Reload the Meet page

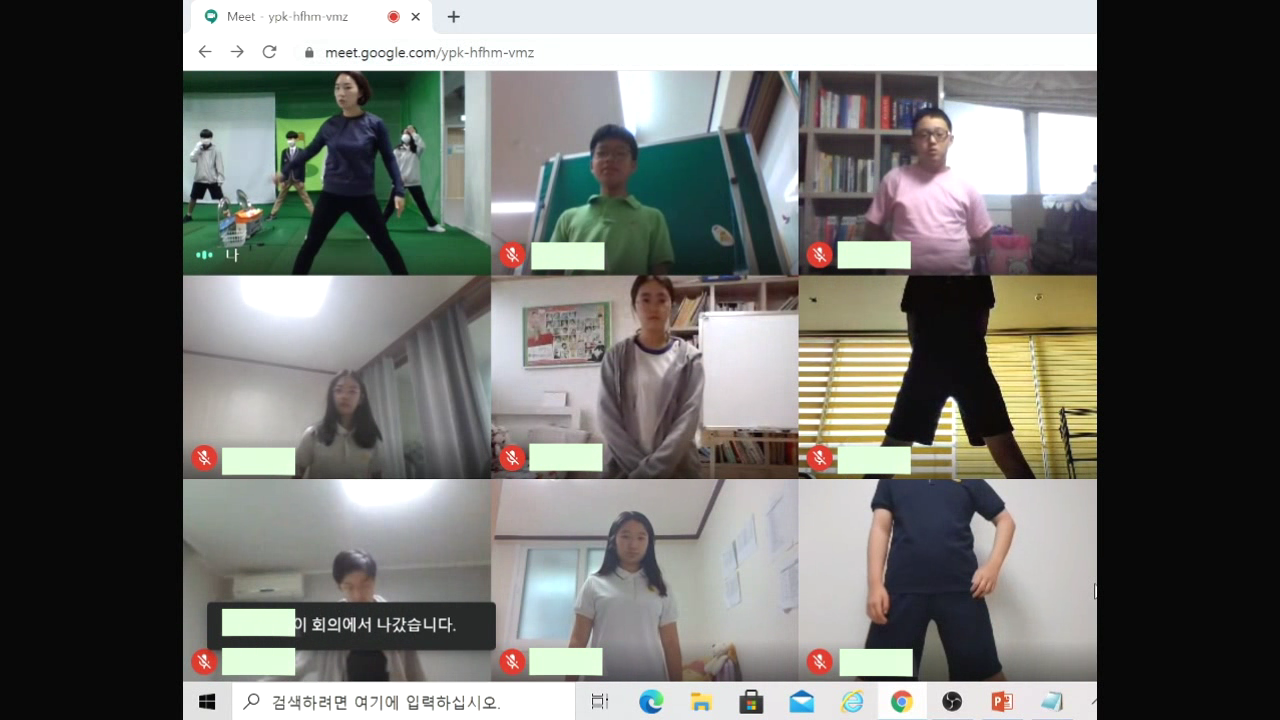pyautogui.click(x=269, y=52)
